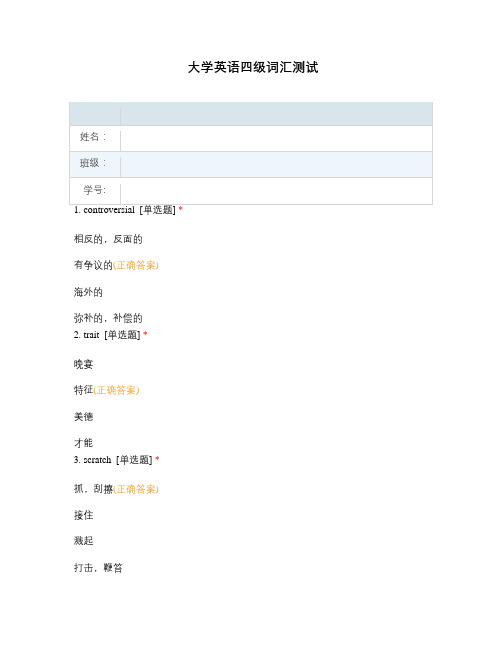The image size is (502, 649).
Task: Select answer 相反的，反面的 for question 1
Action: point(108,239)
